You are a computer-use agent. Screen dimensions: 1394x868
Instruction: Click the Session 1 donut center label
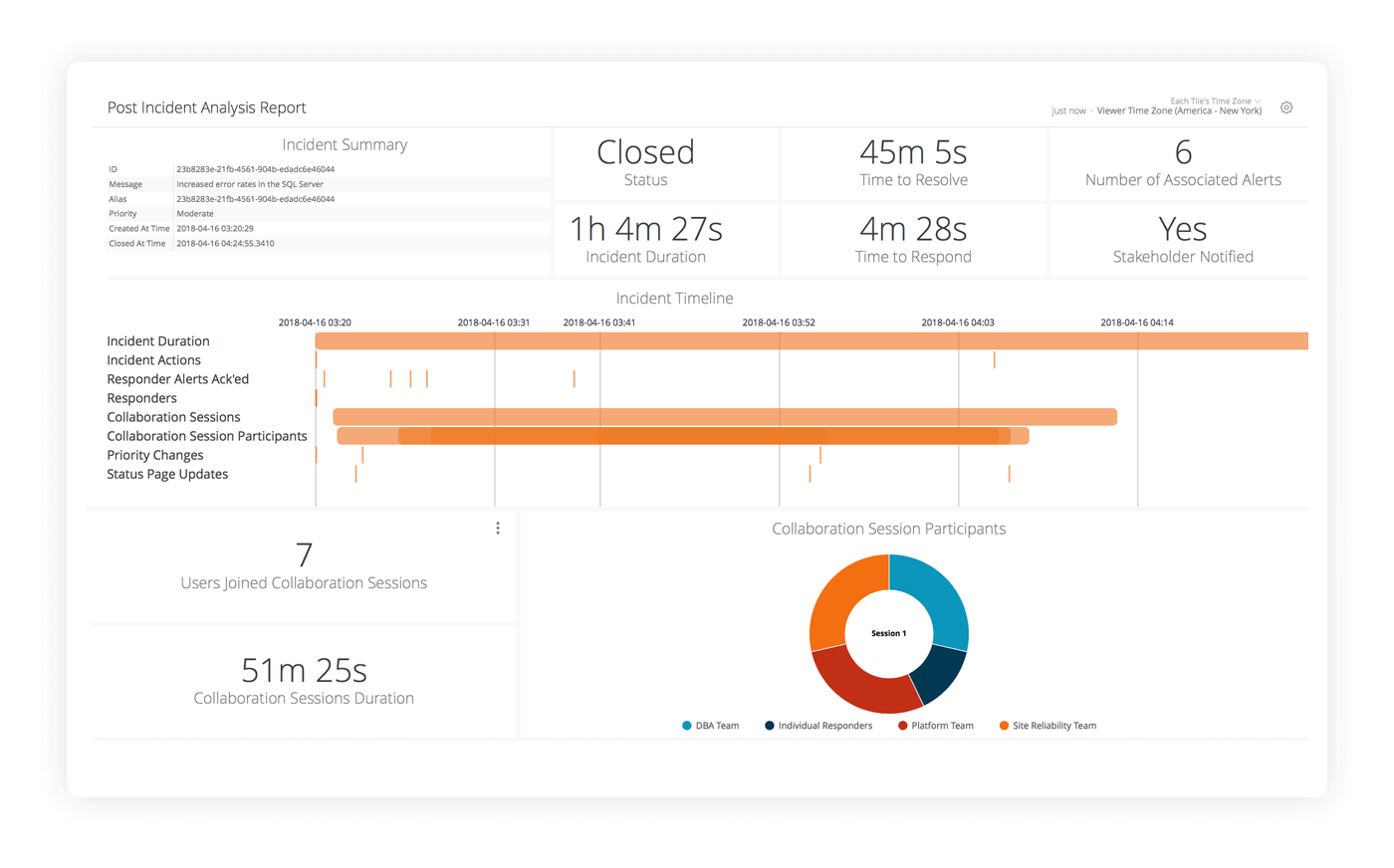coord(889,633)
